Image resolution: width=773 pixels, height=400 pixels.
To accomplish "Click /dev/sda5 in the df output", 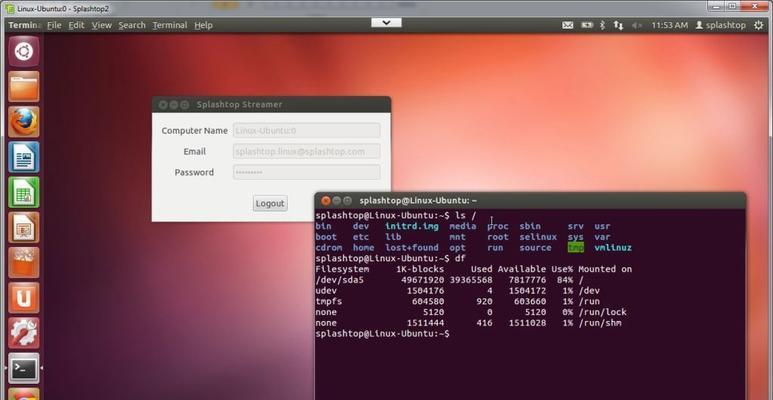I will pyautogui.click(x=340, y=280).
